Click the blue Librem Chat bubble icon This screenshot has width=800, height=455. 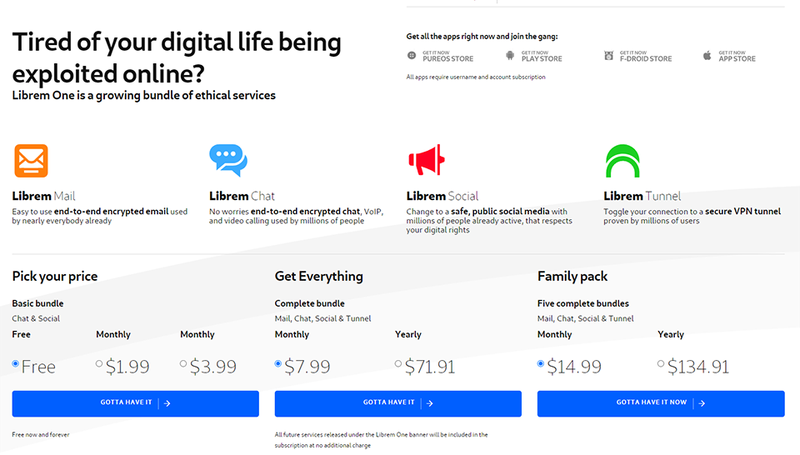tap(227, 161)
